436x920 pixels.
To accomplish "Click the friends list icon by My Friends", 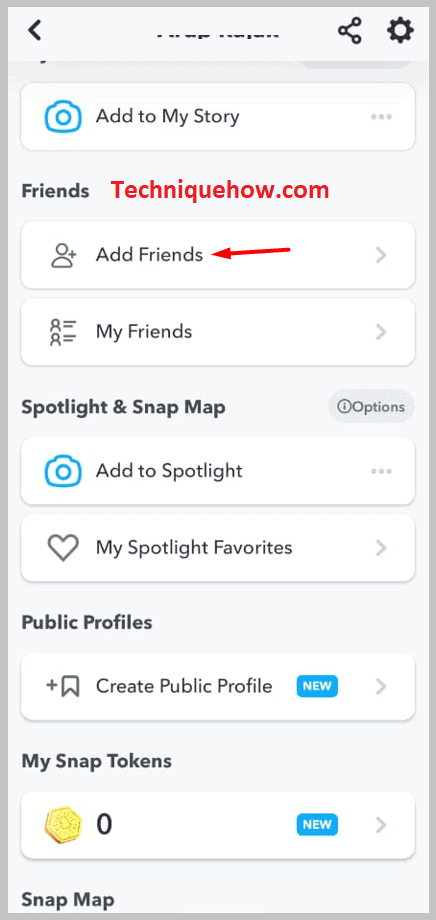I will [x=63, y=332].
